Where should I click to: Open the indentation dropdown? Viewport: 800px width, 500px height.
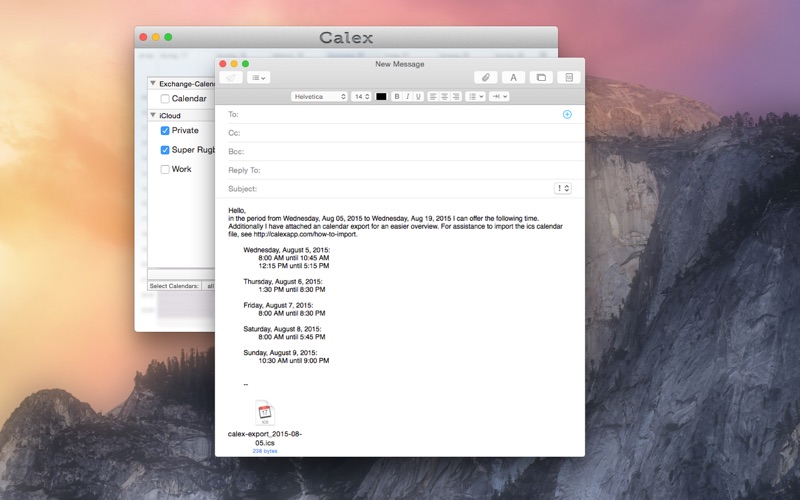[x=499, y=96]
